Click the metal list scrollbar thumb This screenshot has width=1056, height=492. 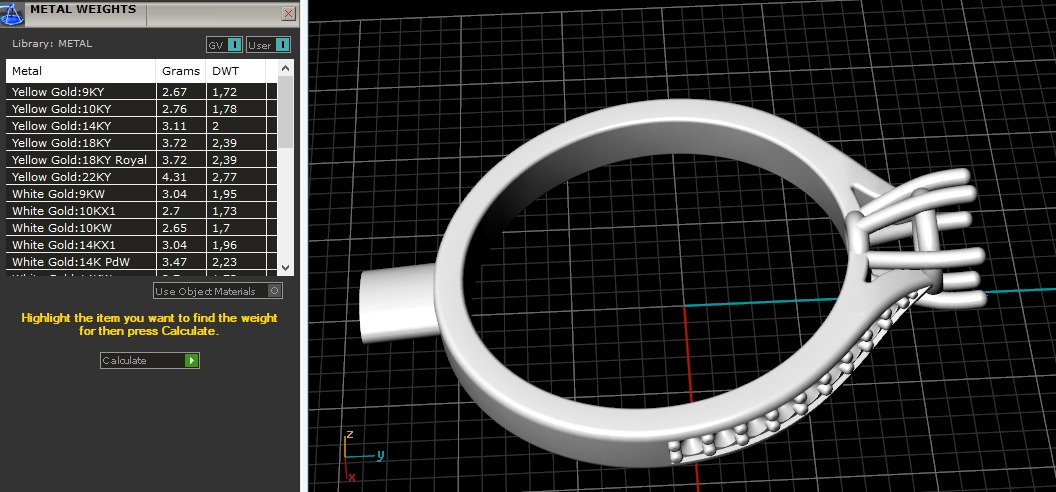point(286,112)
